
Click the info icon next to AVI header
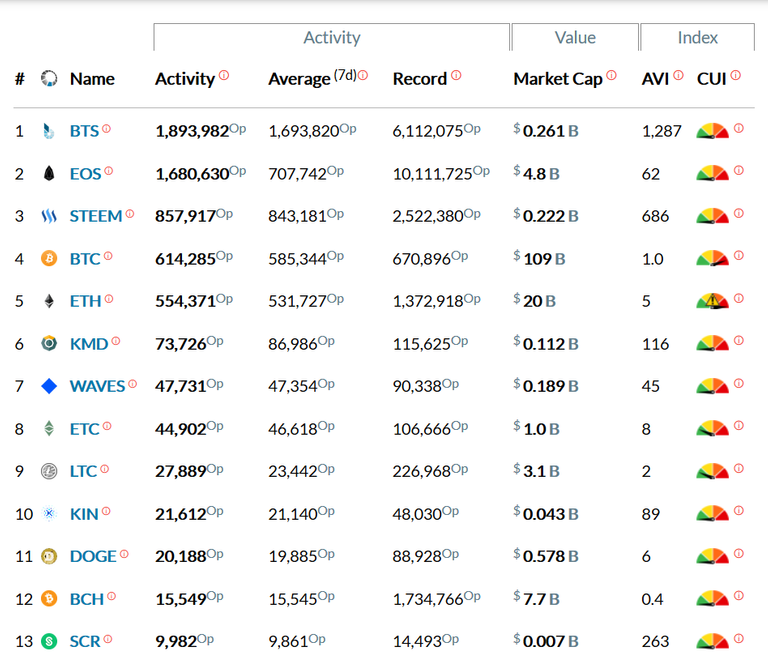tap(678, 75)
